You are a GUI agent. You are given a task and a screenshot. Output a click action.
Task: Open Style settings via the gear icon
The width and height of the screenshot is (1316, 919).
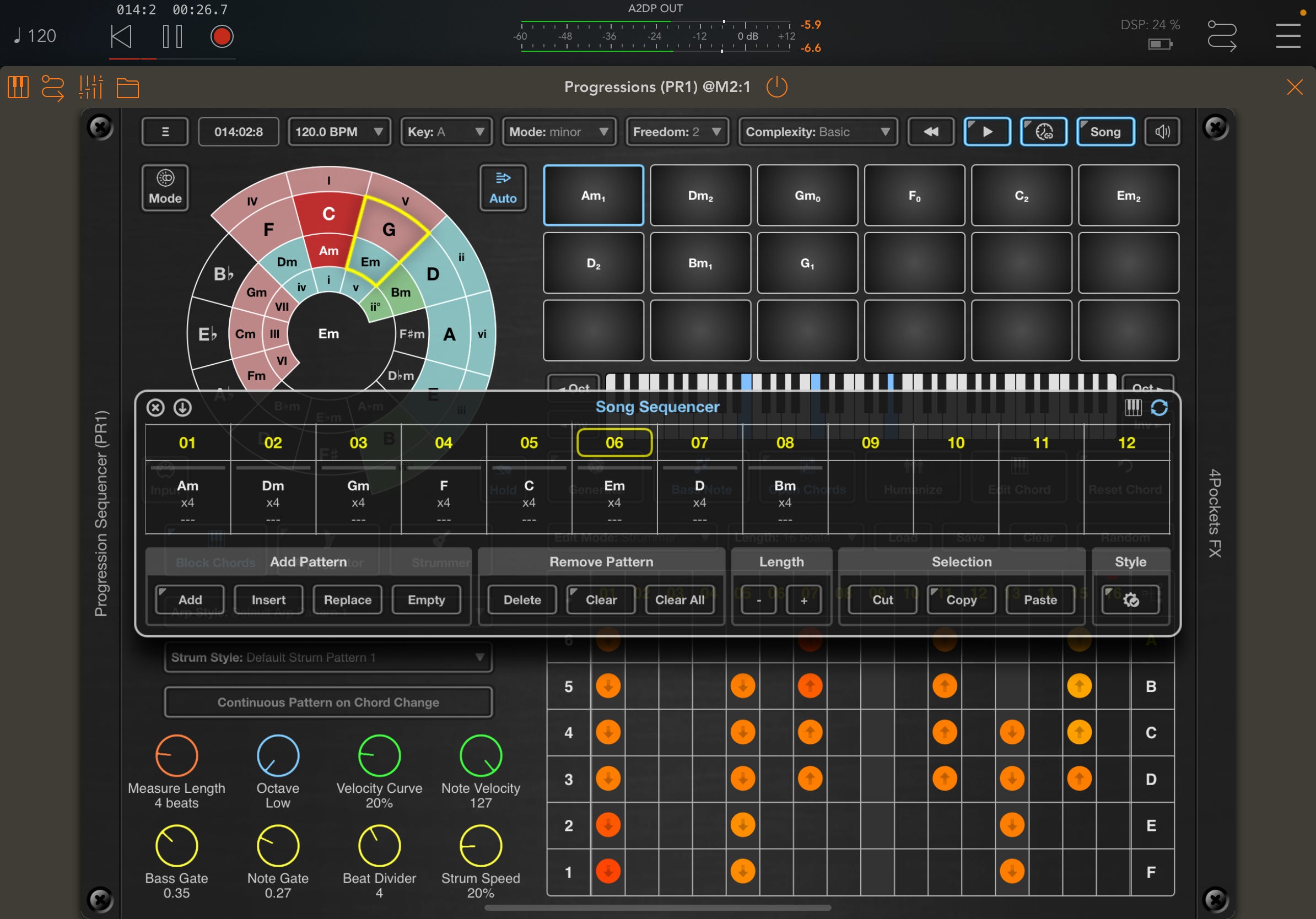(x=1130, y=600)
